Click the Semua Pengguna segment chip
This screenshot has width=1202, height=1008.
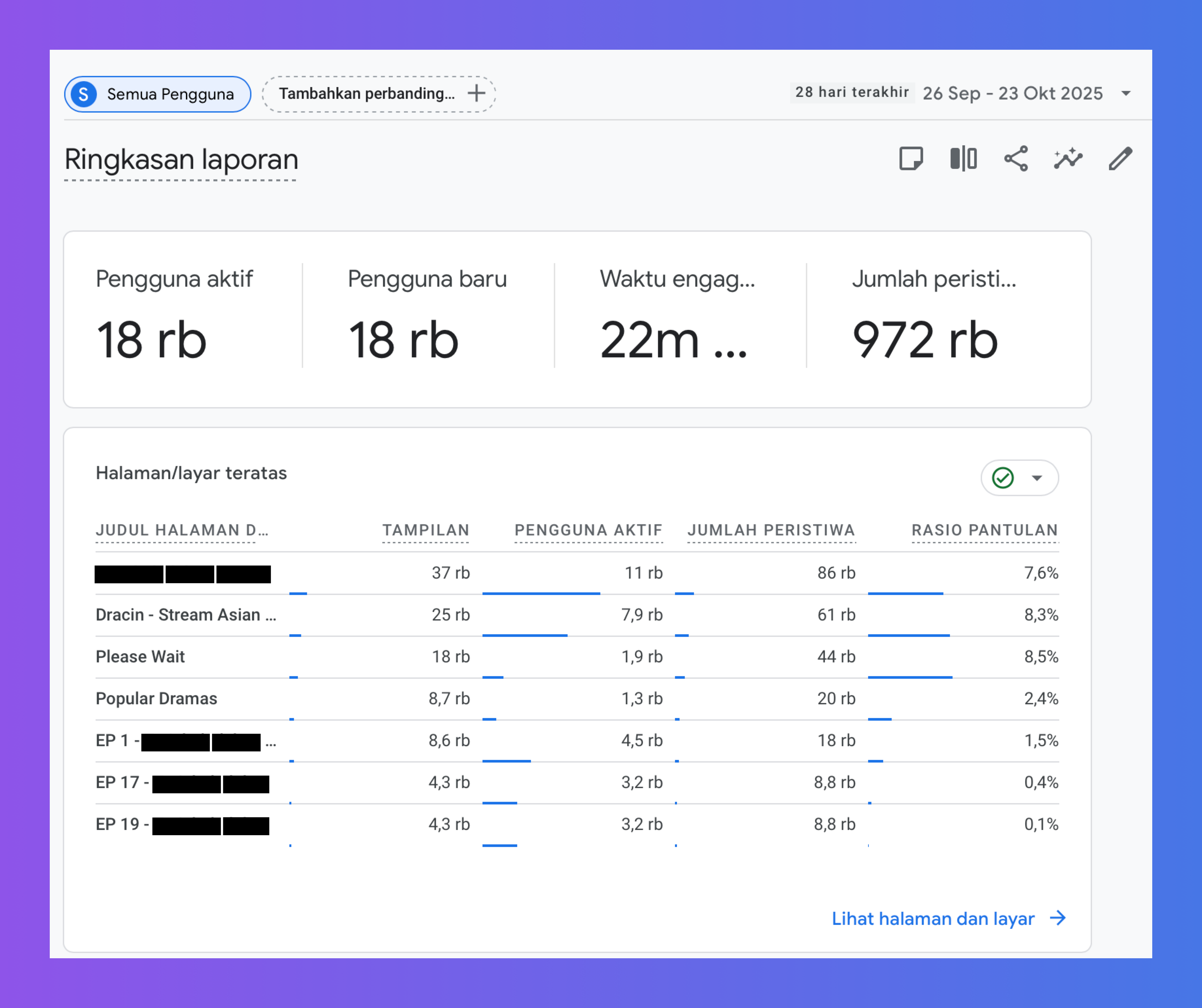click(x=170, y=94)
